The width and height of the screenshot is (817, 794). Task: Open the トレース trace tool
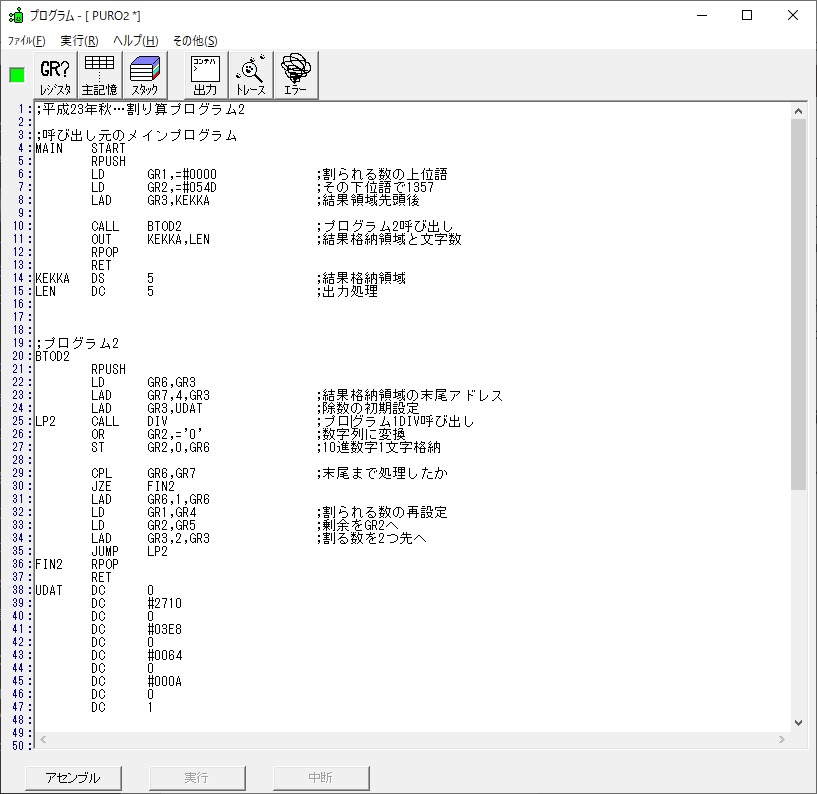[251, 75]
